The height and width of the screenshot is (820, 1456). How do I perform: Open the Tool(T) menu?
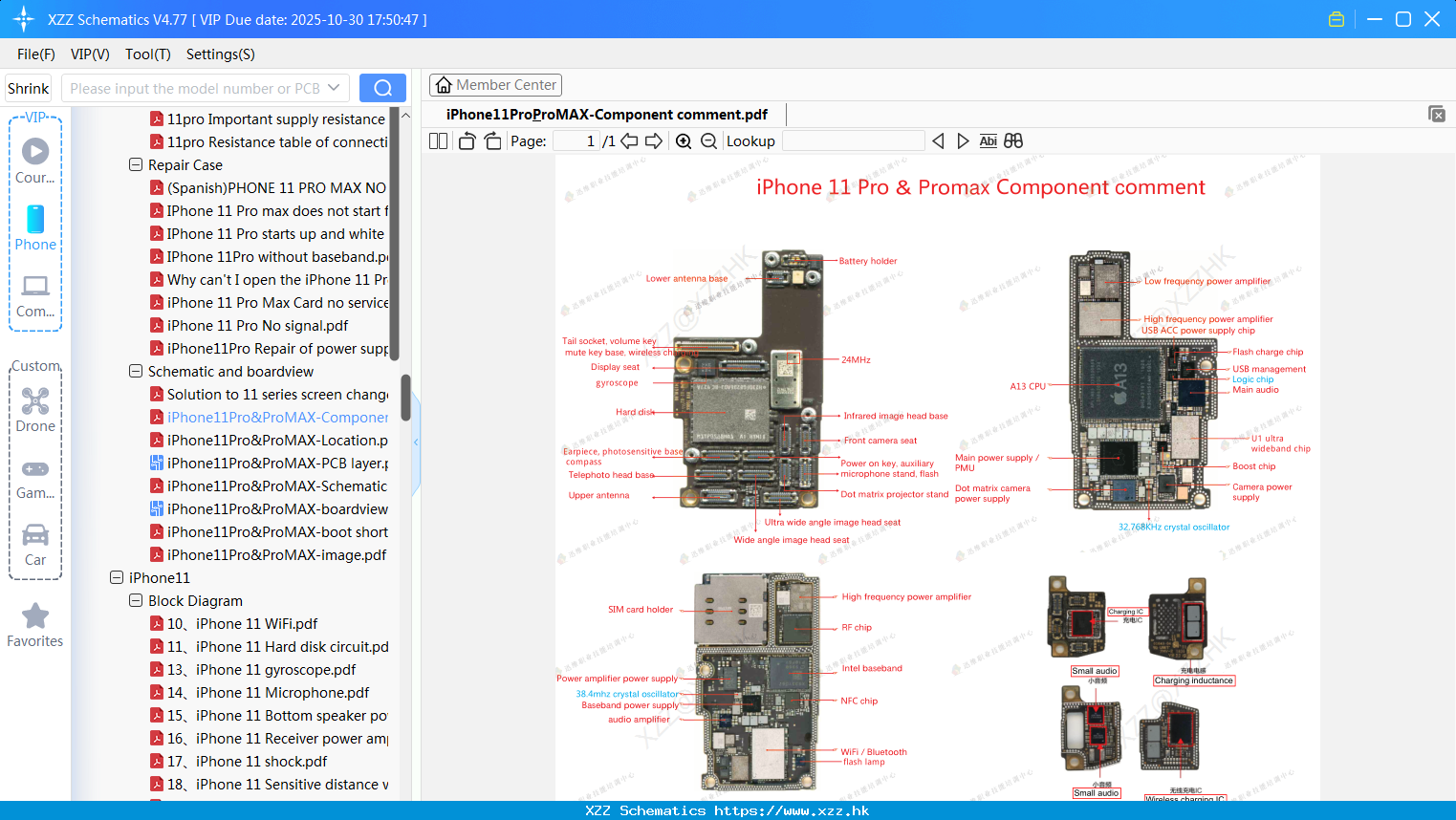click(147, 54)
